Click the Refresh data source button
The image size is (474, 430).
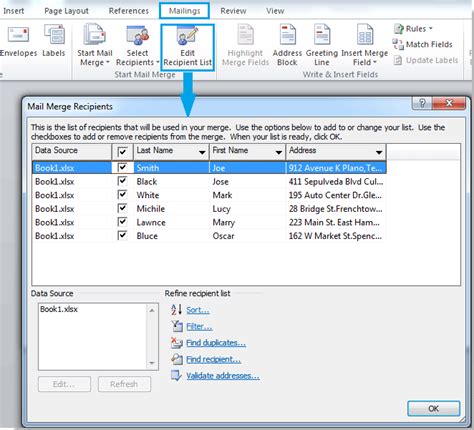coord(124,384)
